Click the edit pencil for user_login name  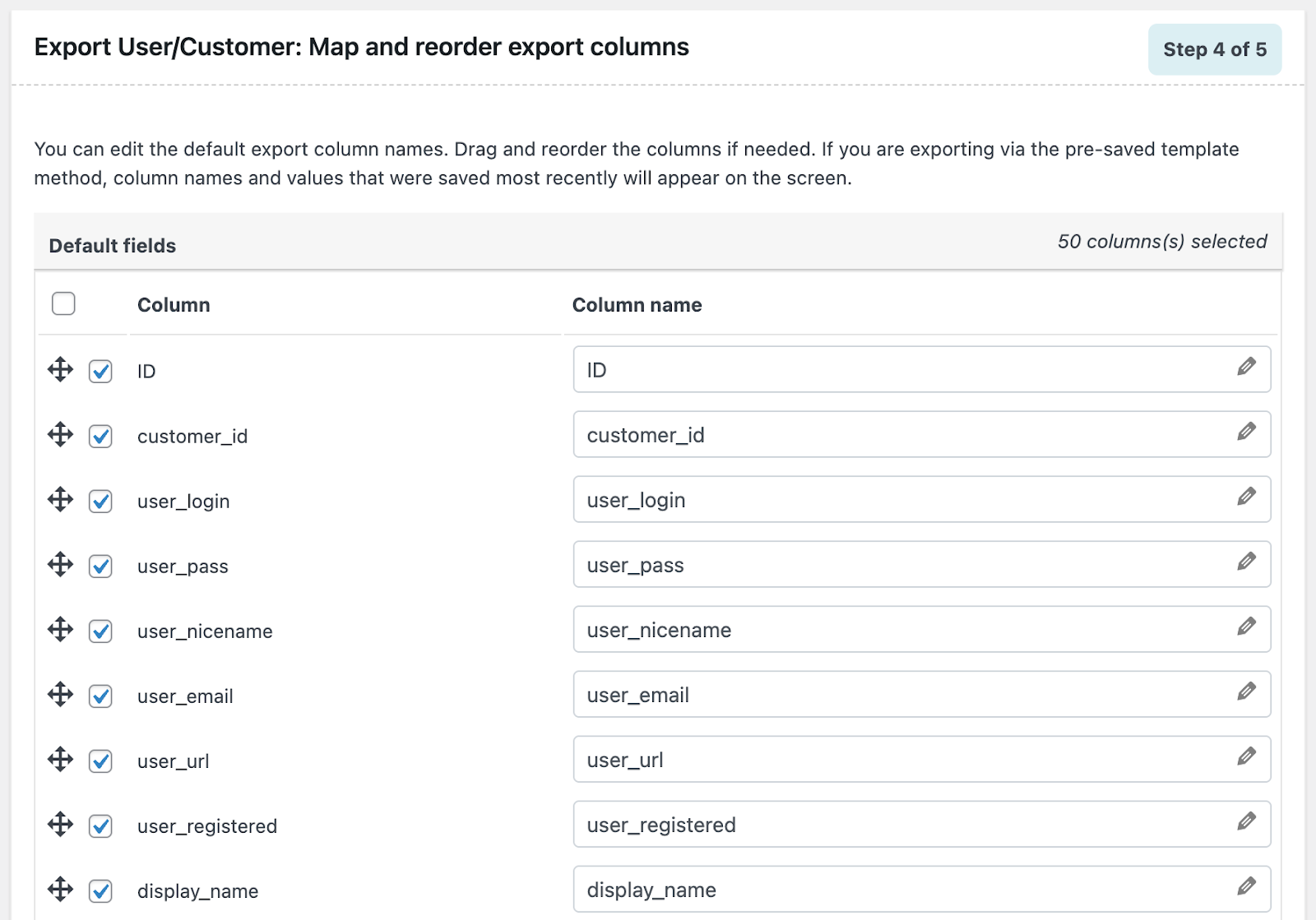[x=1246, y=497]
